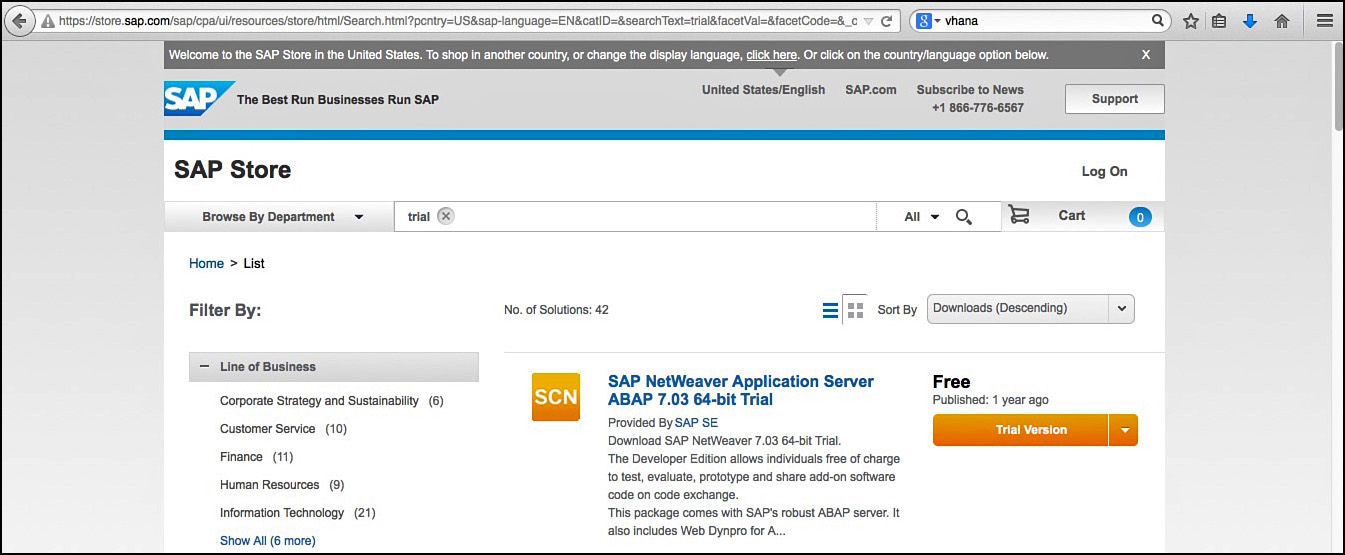Open the Trial Version button dropdown arrow
Image resolution: width=1345 pixels, height=555 pixels.
coord(1124,430)
